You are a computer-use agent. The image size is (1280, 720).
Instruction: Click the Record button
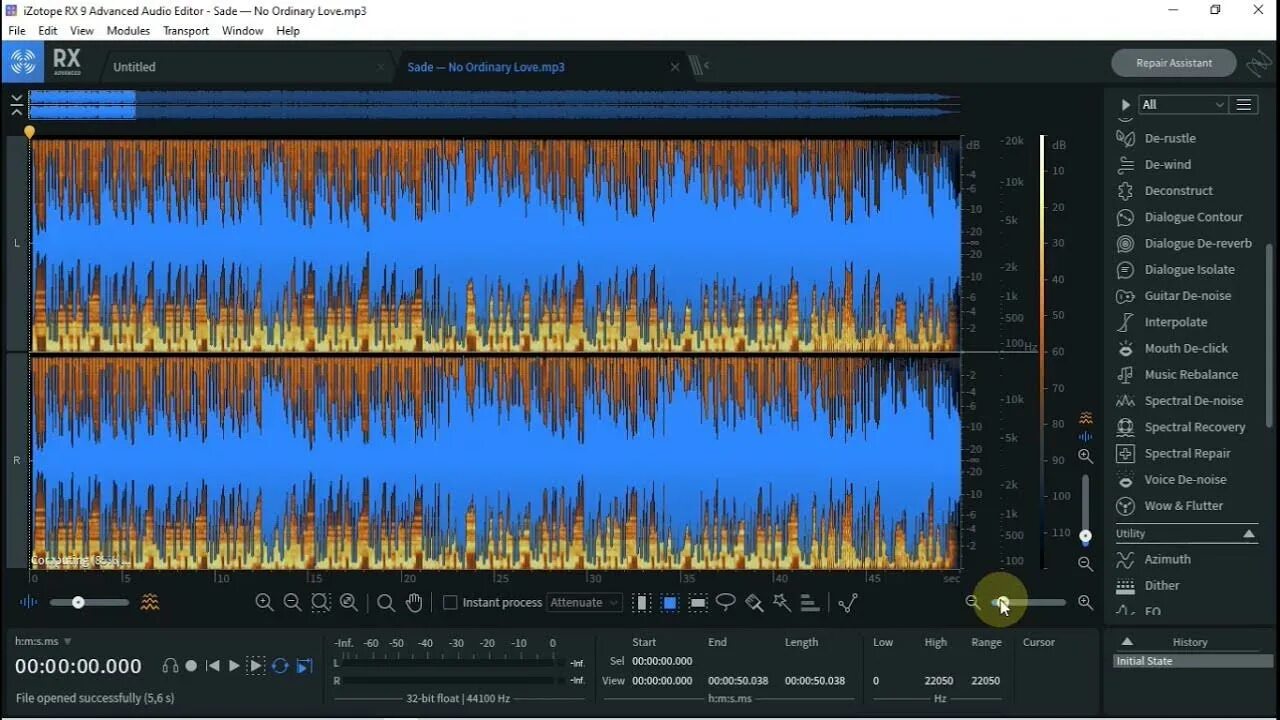(x=191, y=666)
